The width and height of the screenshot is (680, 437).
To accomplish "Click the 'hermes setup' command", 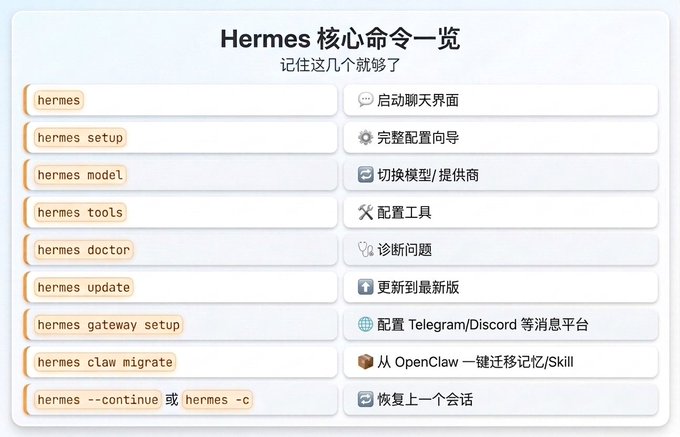I will tap(80, 138).
